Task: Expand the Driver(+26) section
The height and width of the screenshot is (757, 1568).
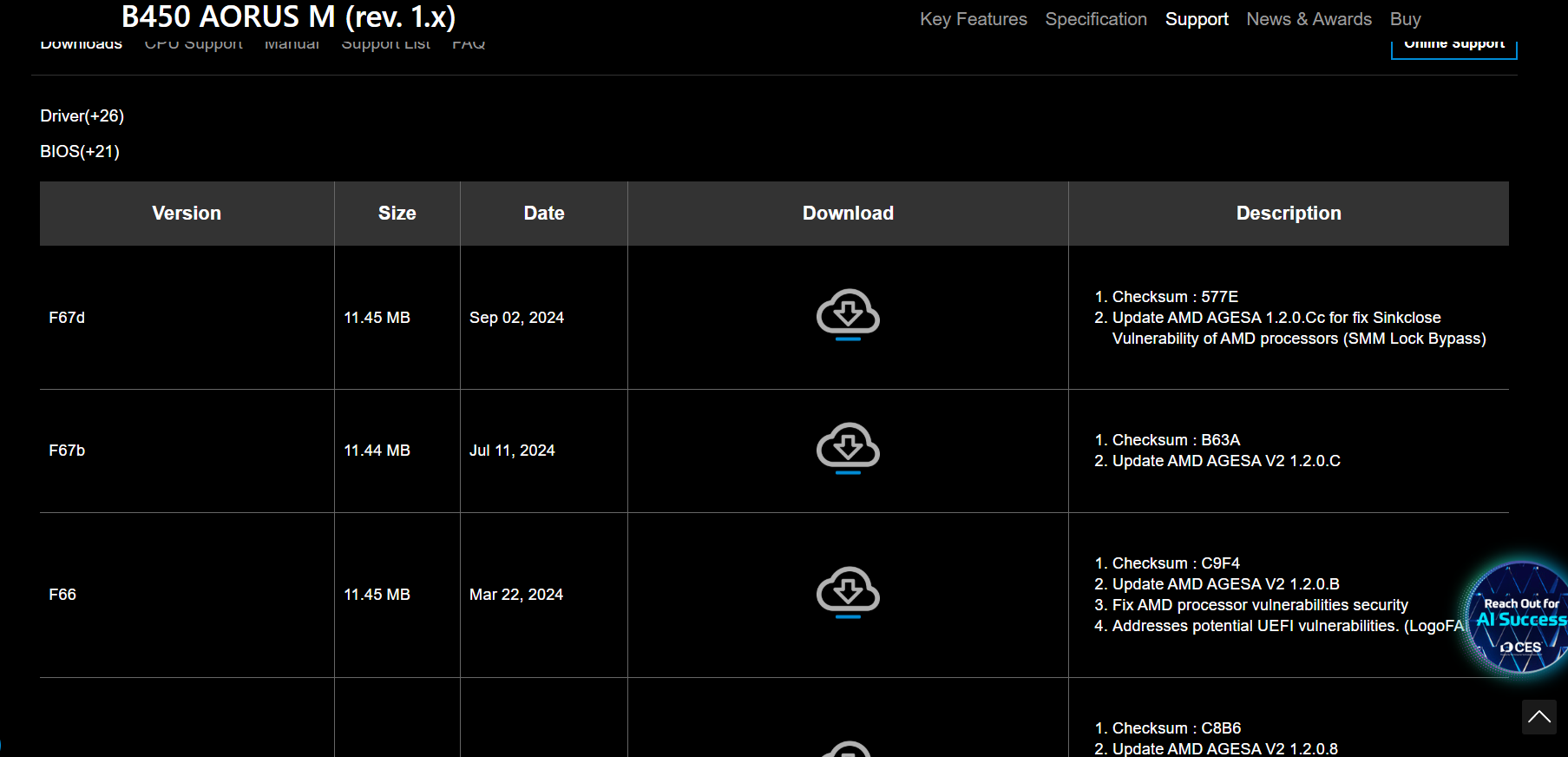Action: [82, 116]
